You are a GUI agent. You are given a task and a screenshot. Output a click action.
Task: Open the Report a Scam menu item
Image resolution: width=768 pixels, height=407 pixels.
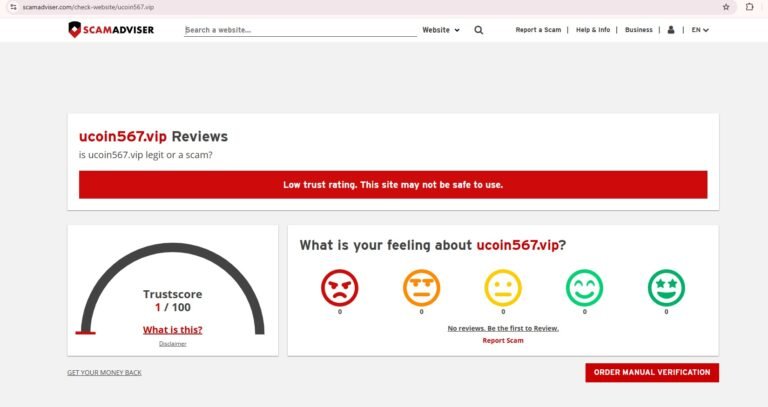[538, 30]
